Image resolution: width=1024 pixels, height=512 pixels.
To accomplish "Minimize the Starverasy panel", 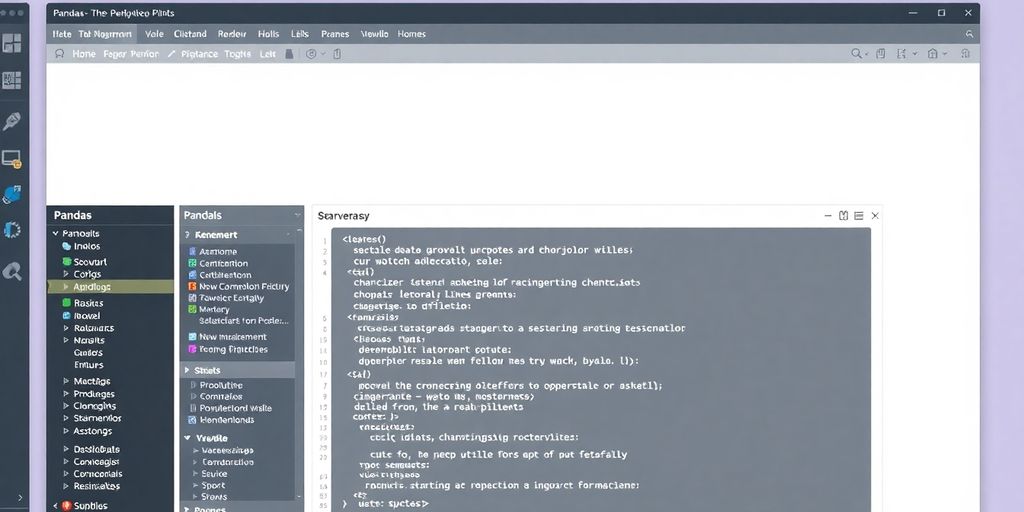I will 828,216.
